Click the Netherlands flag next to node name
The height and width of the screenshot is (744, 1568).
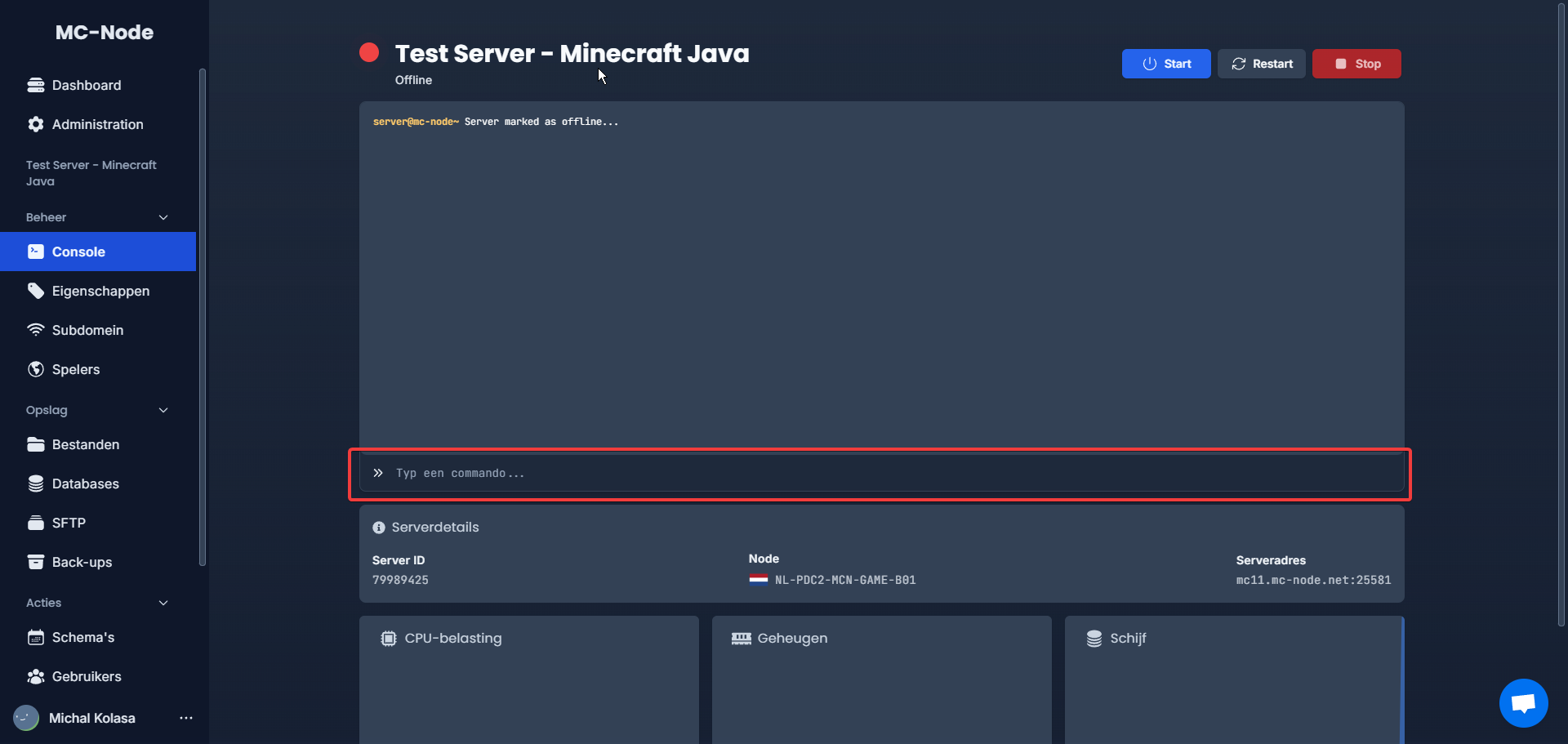(x=759, y=580)
